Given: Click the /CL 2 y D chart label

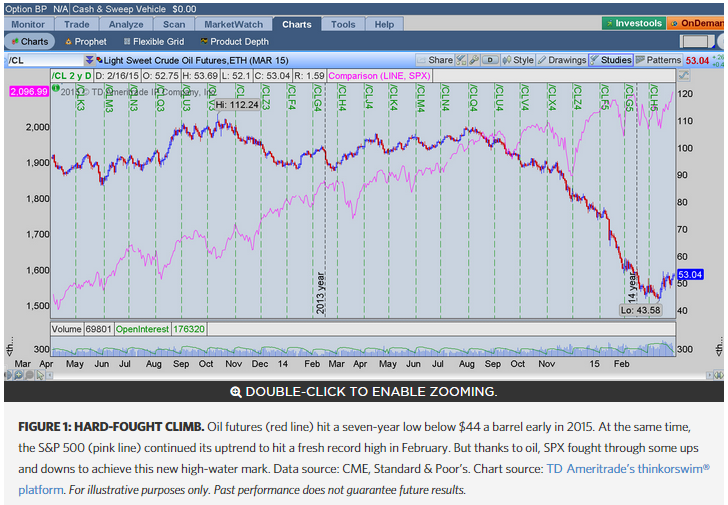Looking at the screenshot, I should [x=72, y=76].
